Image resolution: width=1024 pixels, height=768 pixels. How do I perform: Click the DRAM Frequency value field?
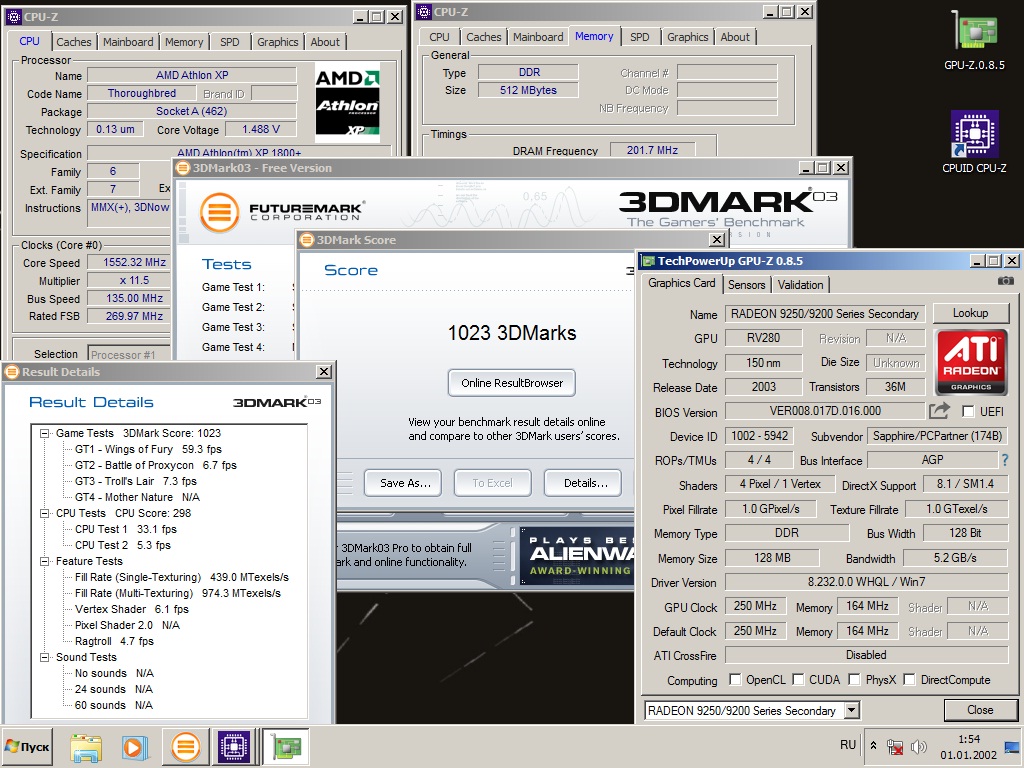click(x=652, y=150)
